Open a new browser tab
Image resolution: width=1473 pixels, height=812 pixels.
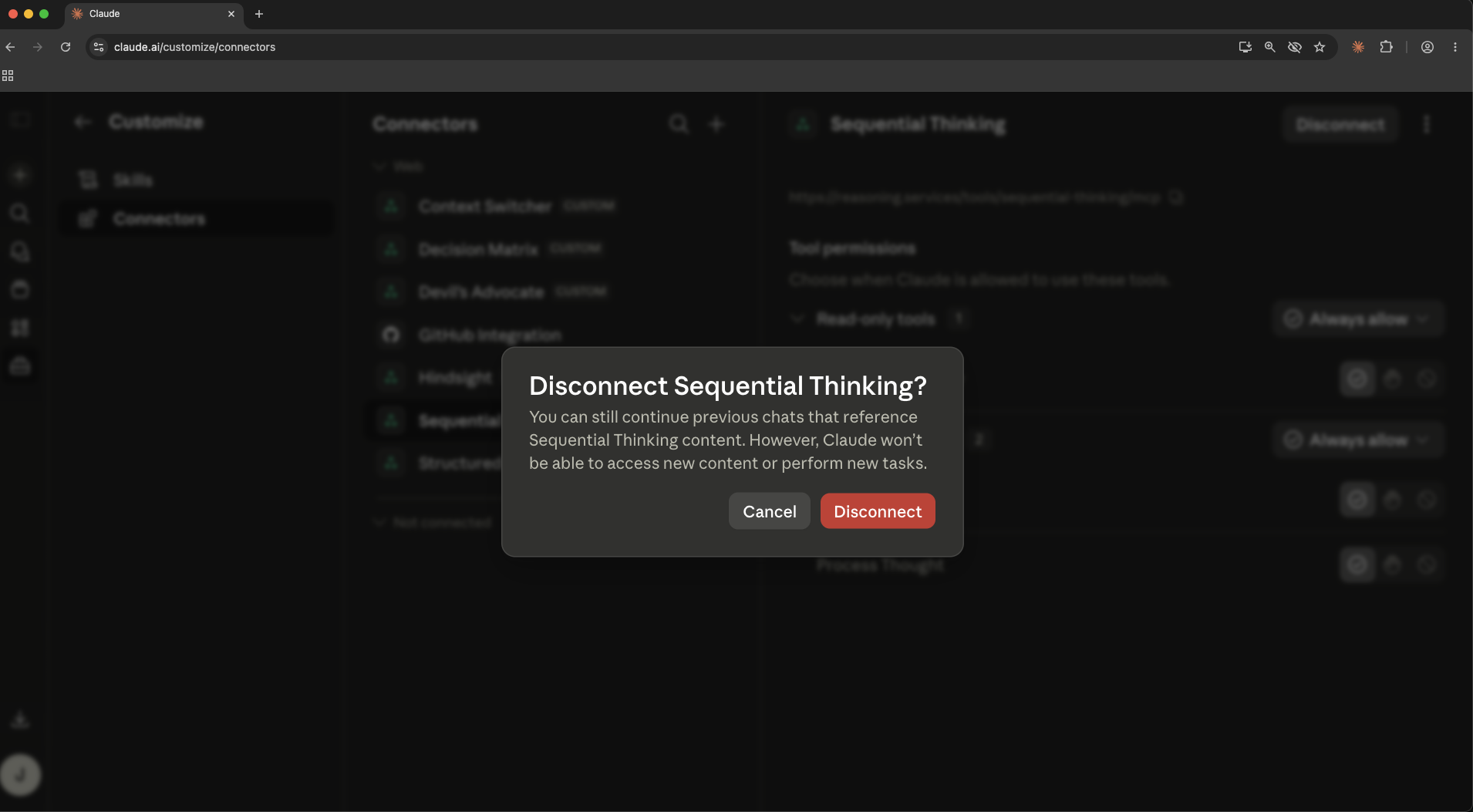point(259,14)
